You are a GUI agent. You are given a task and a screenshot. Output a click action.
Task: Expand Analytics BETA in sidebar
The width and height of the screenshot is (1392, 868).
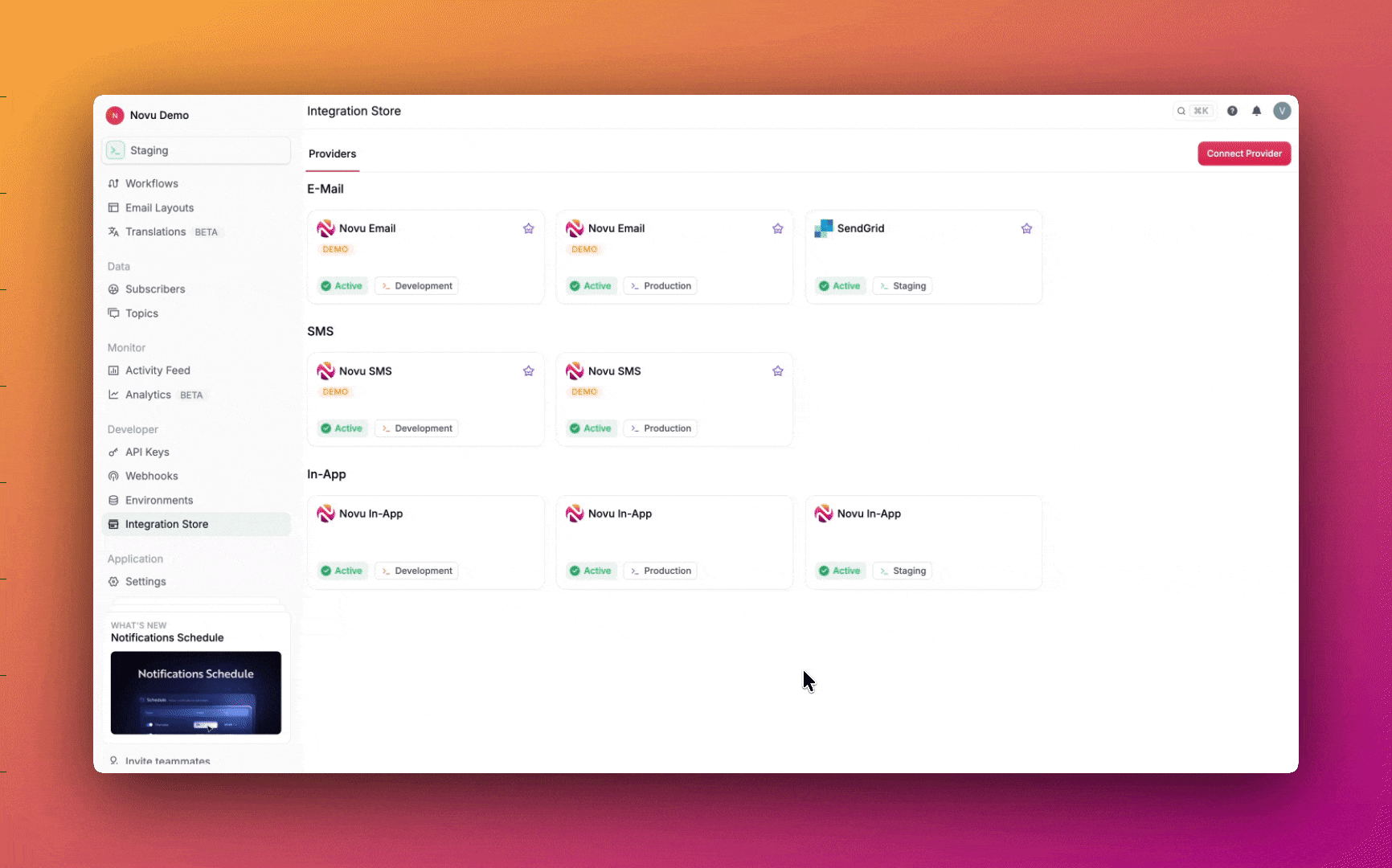[148, 395]
